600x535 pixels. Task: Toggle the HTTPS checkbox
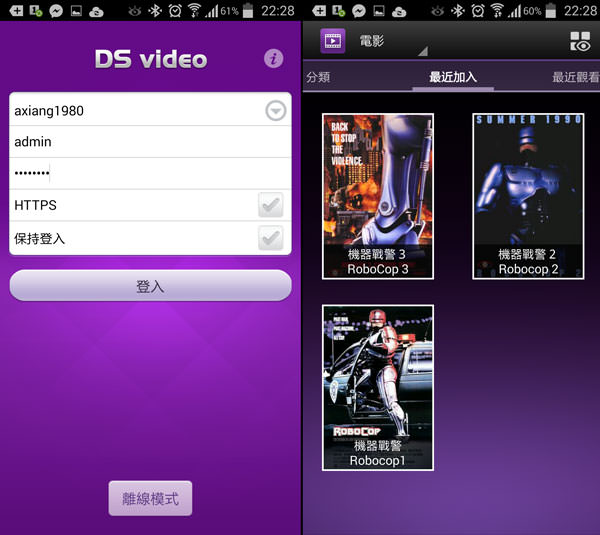271,205
